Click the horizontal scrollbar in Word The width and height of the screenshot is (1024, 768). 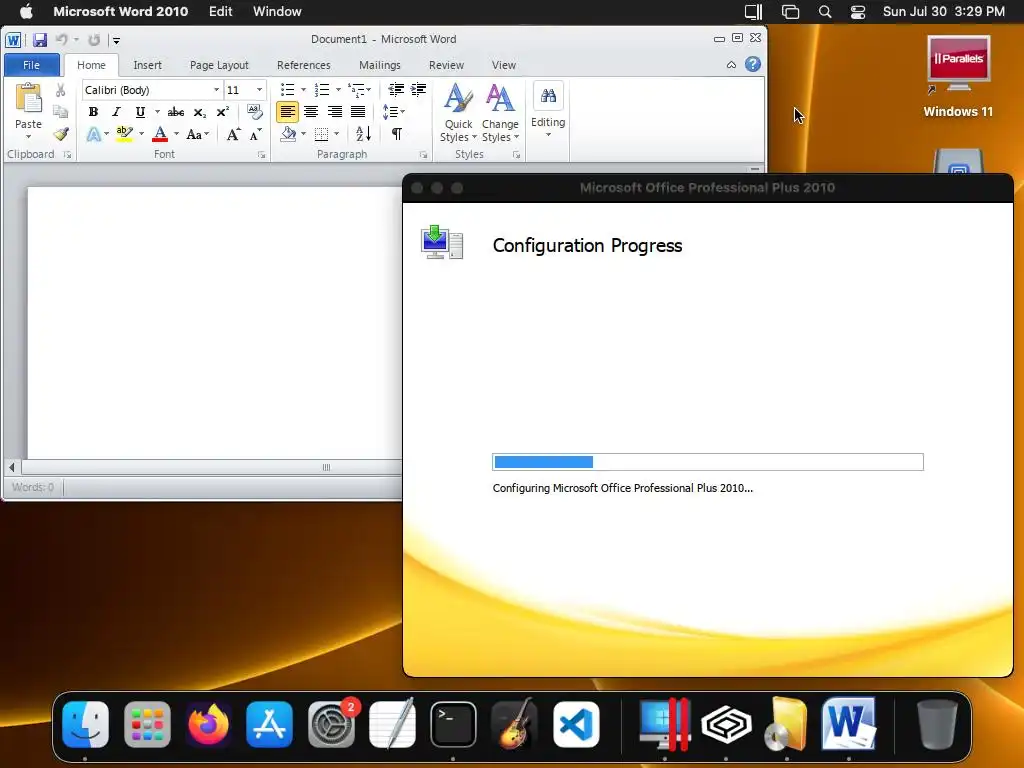click(212, 467)
